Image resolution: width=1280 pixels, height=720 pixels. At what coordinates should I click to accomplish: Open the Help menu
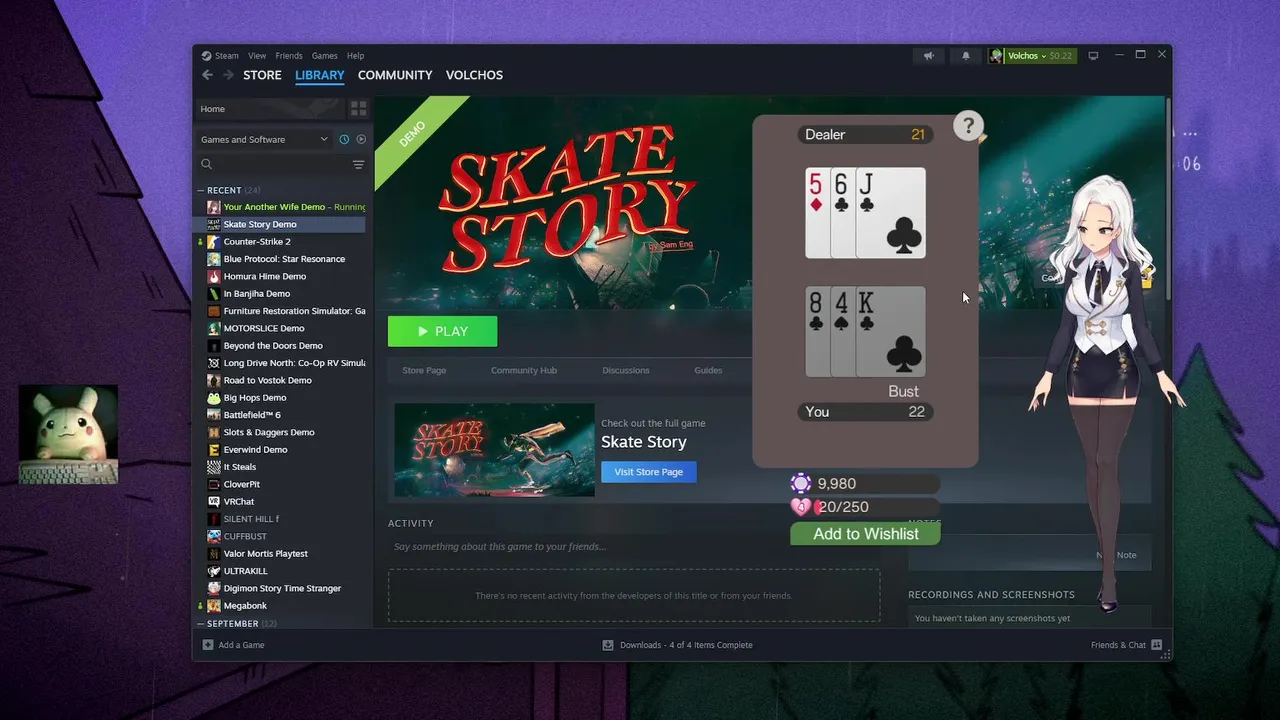click(x=355, y=56)
